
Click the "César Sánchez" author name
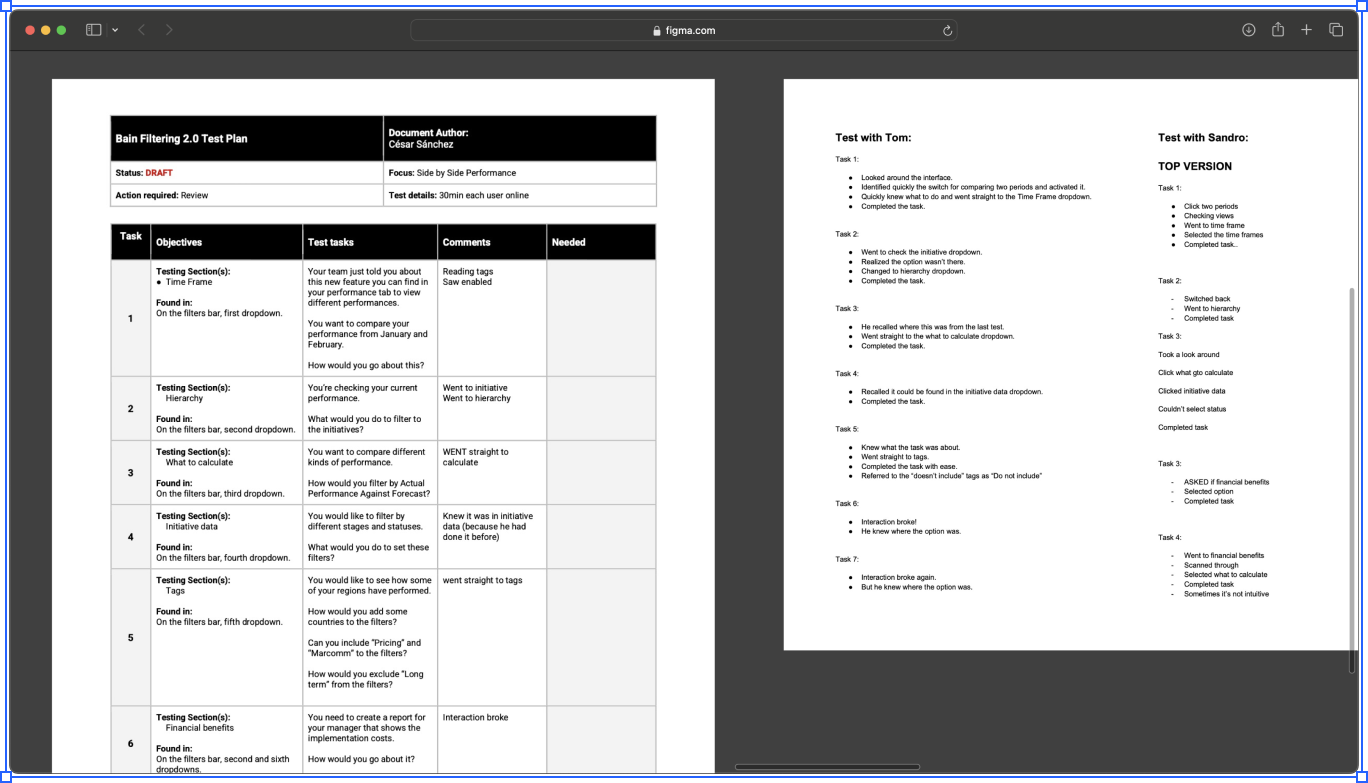click(x=421, y=144)
